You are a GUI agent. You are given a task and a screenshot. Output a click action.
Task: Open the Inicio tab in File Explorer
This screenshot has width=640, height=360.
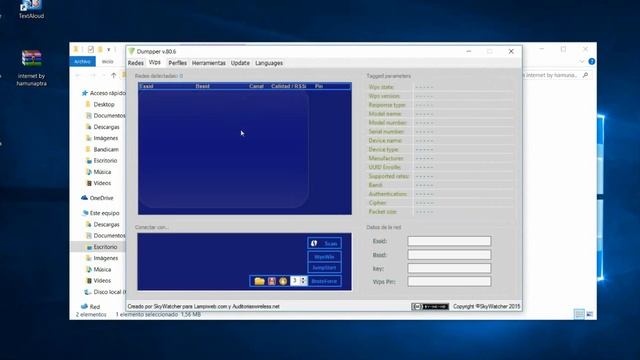(x=108, y=62)
